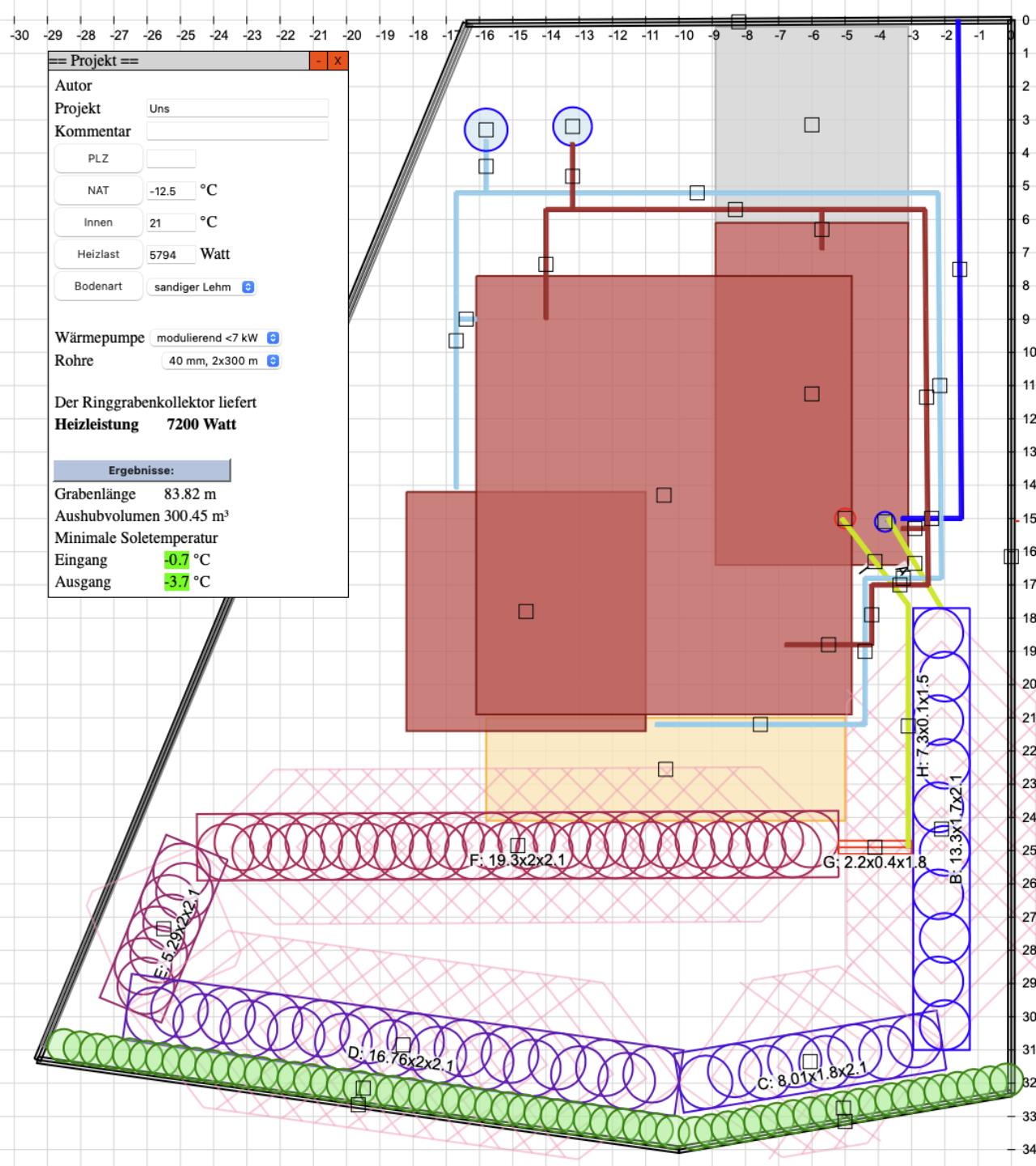Click the Innen temperature input field
The image size is (1036, 1166).
pos(171,223)
